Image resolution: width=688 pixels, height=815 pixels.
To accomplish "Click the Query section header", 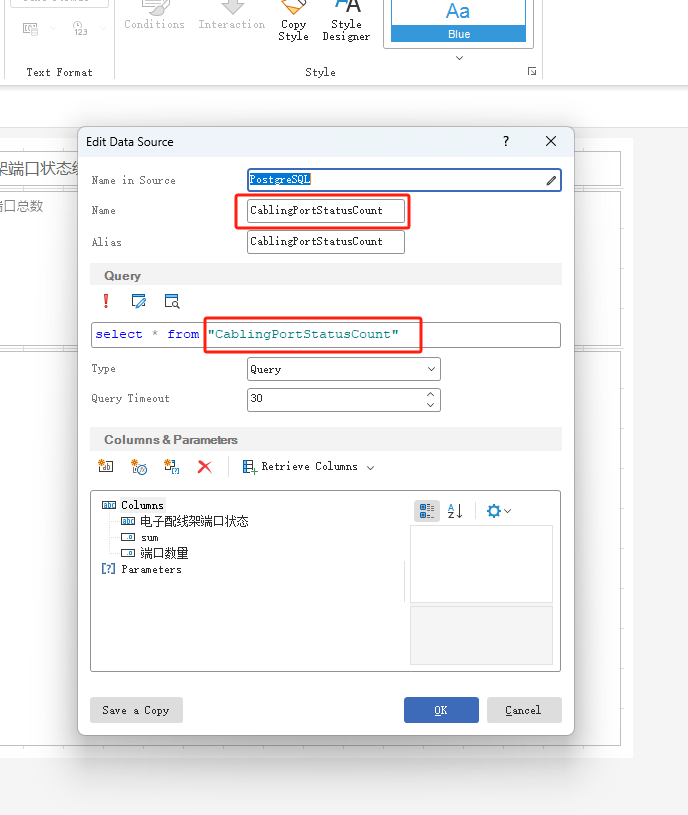I will 326,275.
